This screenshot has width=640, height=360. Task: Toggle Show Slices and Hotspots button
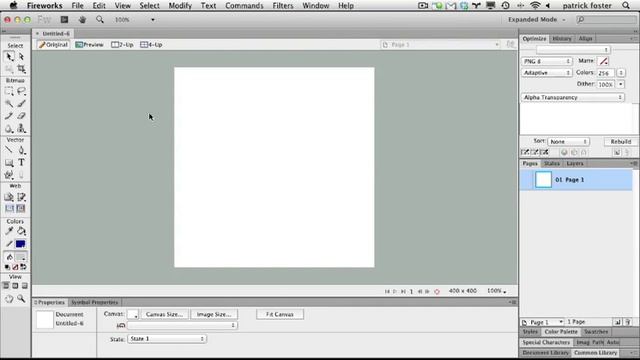pos(21,209)
